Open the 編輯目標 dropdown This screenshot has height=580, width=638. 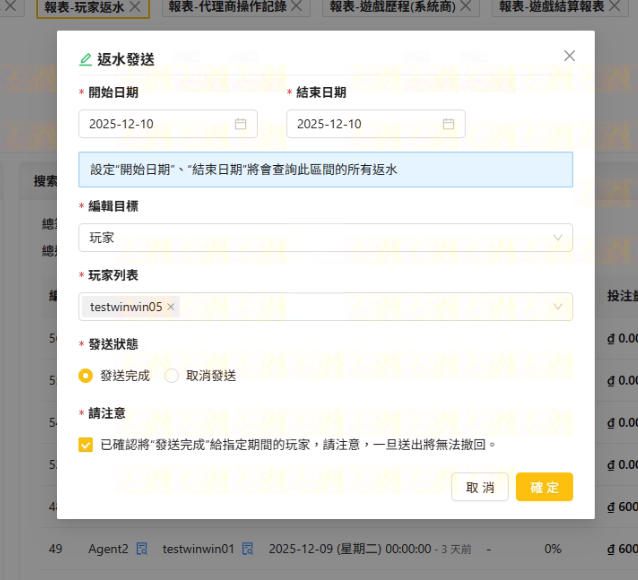(x=325, y=238)
